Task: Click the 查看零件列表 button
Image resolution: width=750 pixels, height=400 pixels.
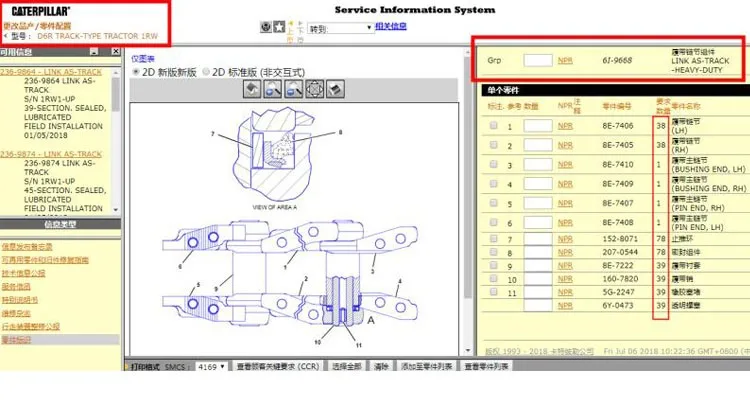Action: point(486,367)
